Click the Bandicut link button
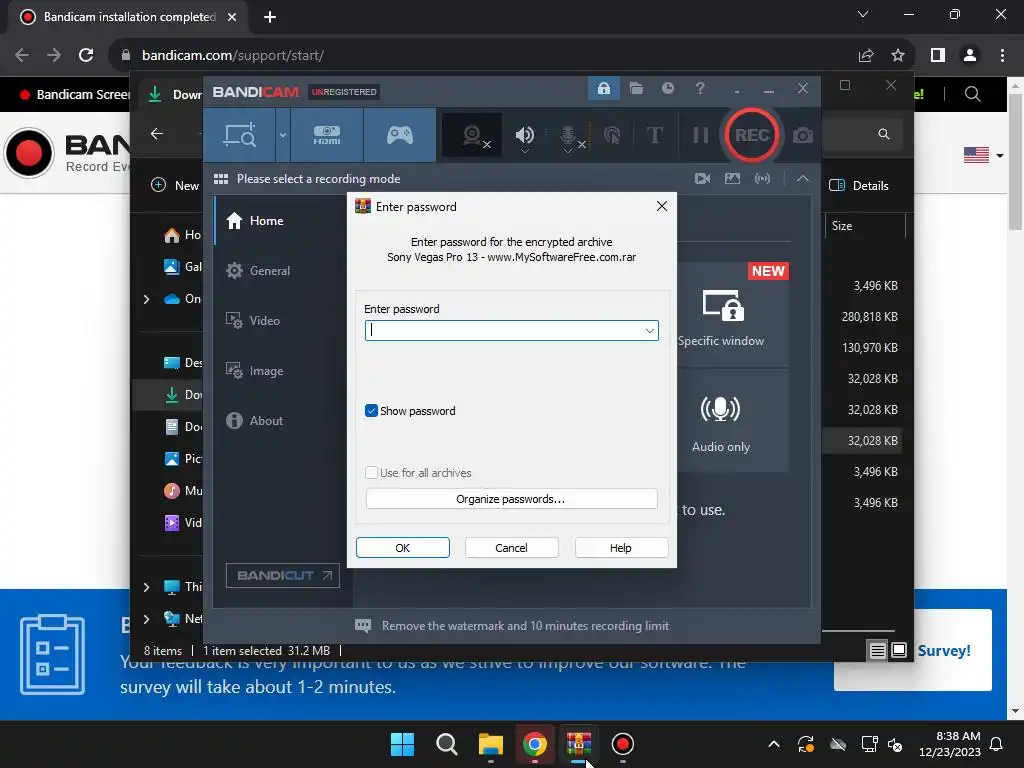The width and height of the screenshot is (1024, 768). (283, 575)
